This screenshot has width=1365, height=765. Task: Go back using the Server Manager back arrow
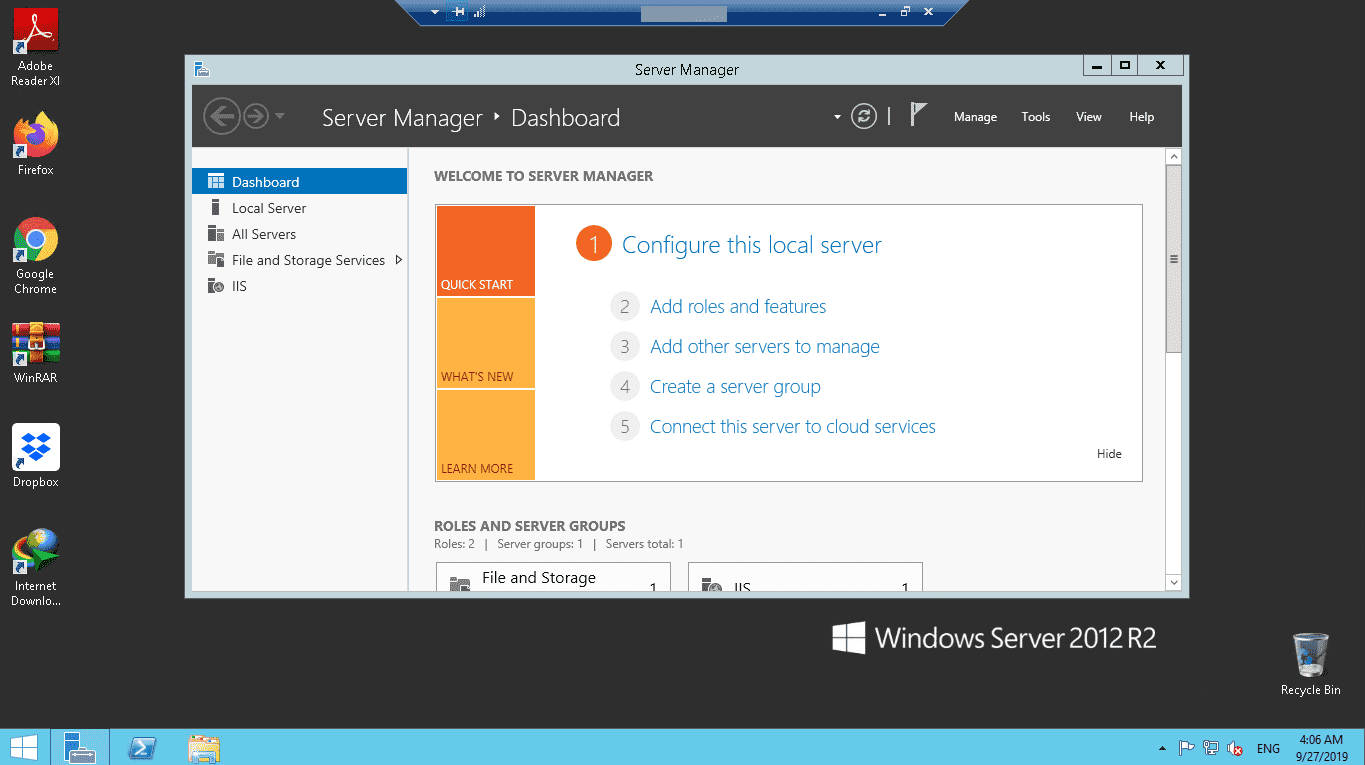(x=222, y=117)
